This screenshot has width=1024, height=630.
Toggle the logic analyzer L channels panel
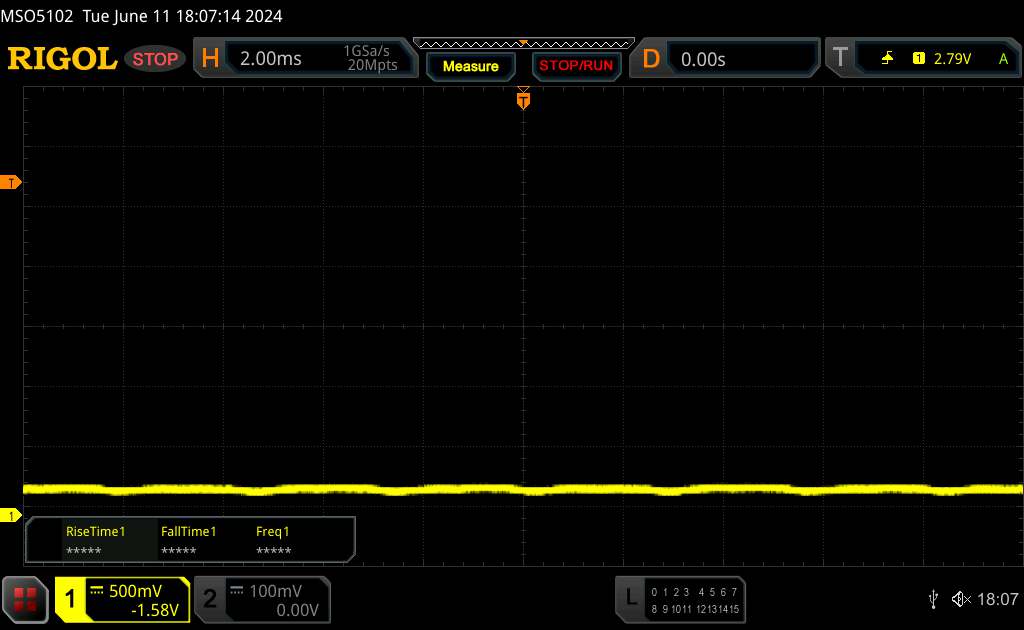point(680,599)
